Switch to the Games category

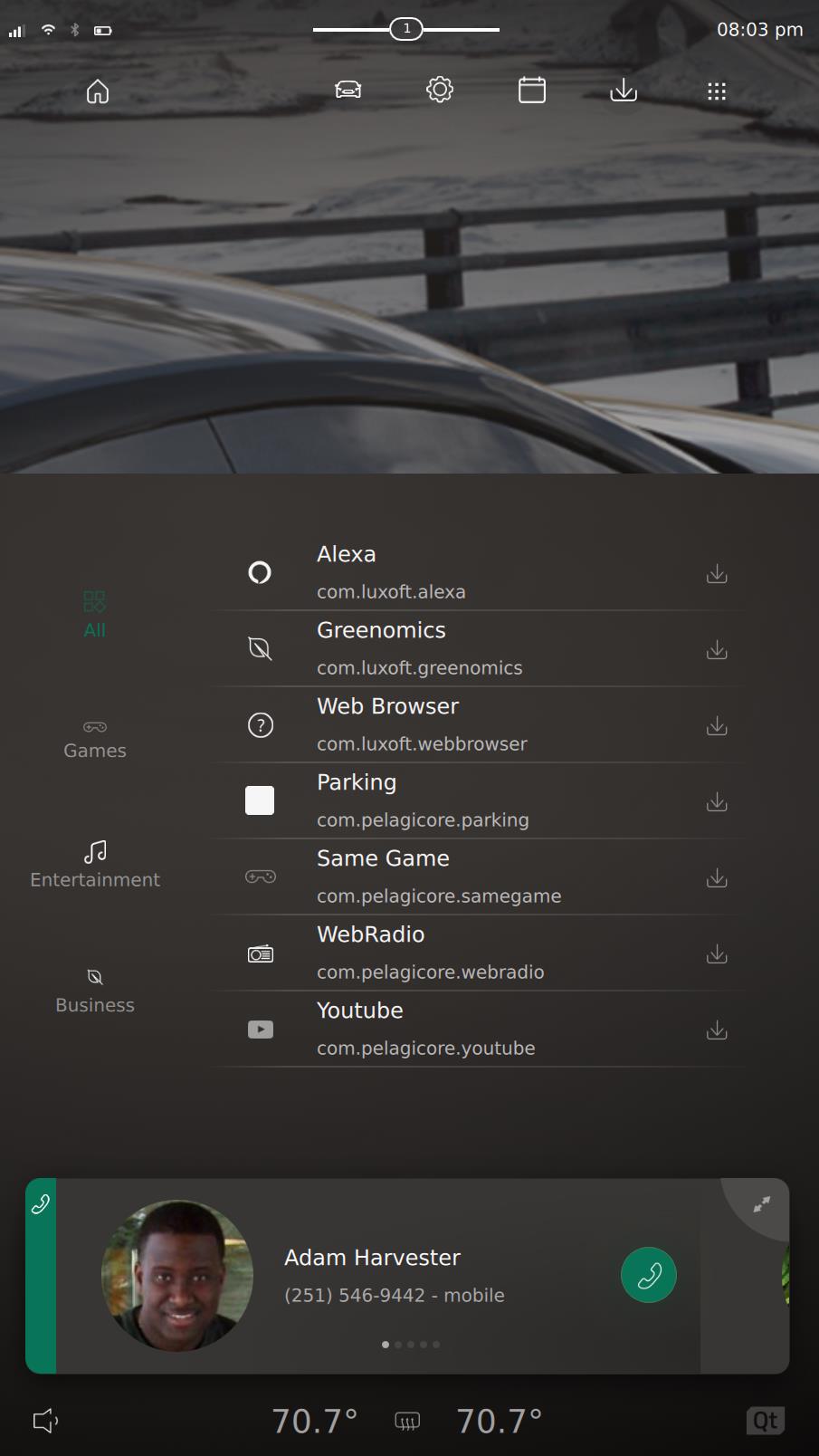(x=95, y=740)
